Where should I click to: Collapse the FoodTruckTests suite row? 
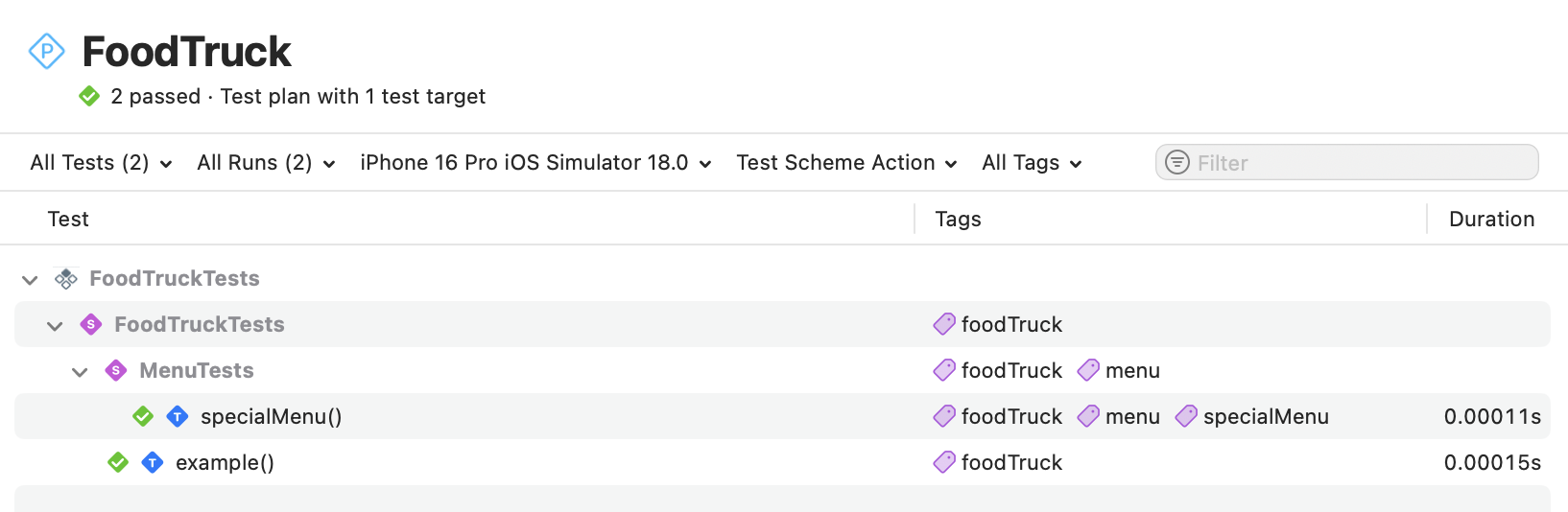[55, 325]
